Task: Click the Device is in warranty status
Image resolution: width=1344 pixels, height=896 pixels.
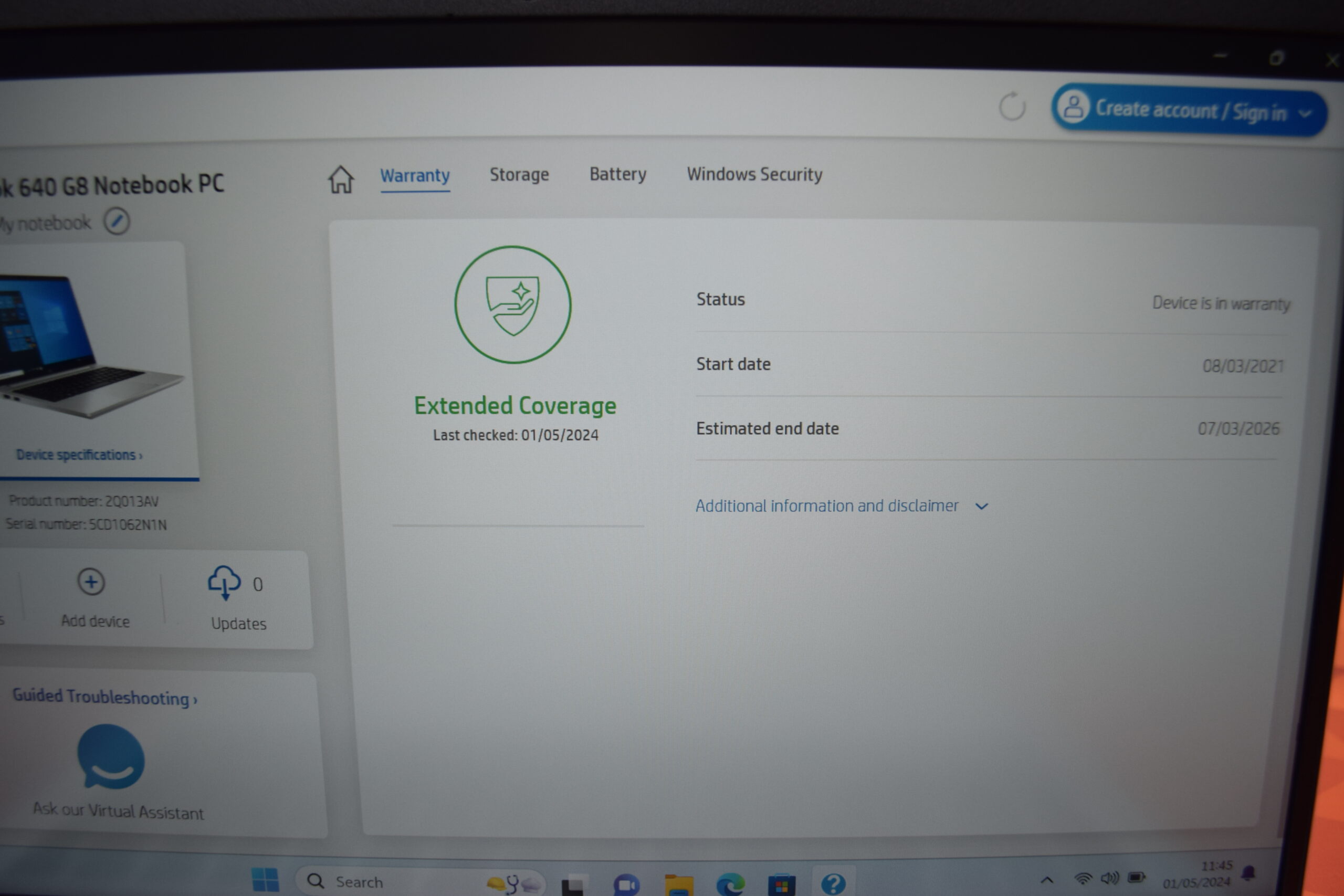Action: [1221, 303]
